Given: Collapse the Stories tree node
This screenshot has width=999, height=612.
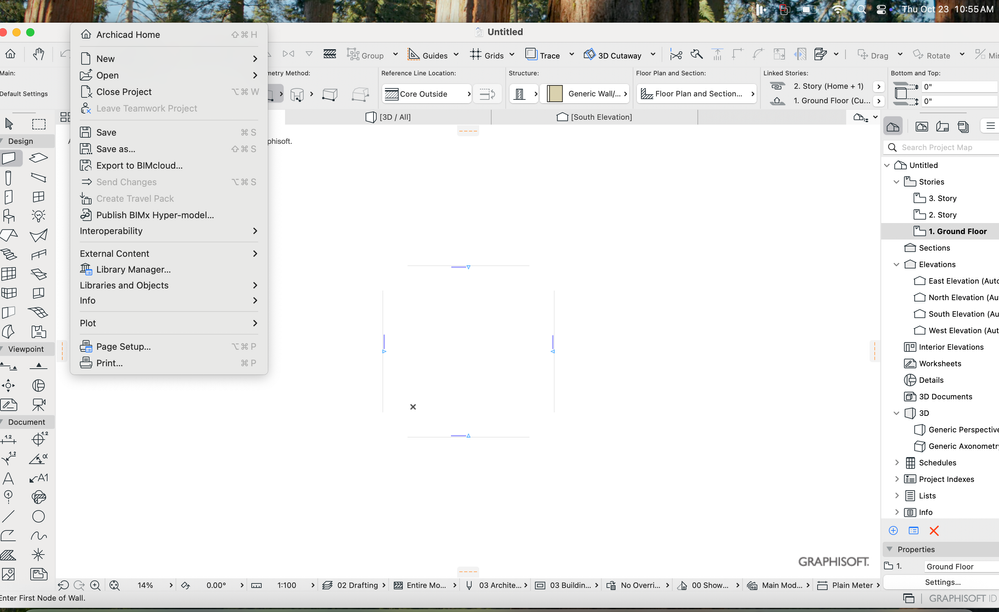Looking at the screenshot, I should pyautogui.click(x=896, y=181).
